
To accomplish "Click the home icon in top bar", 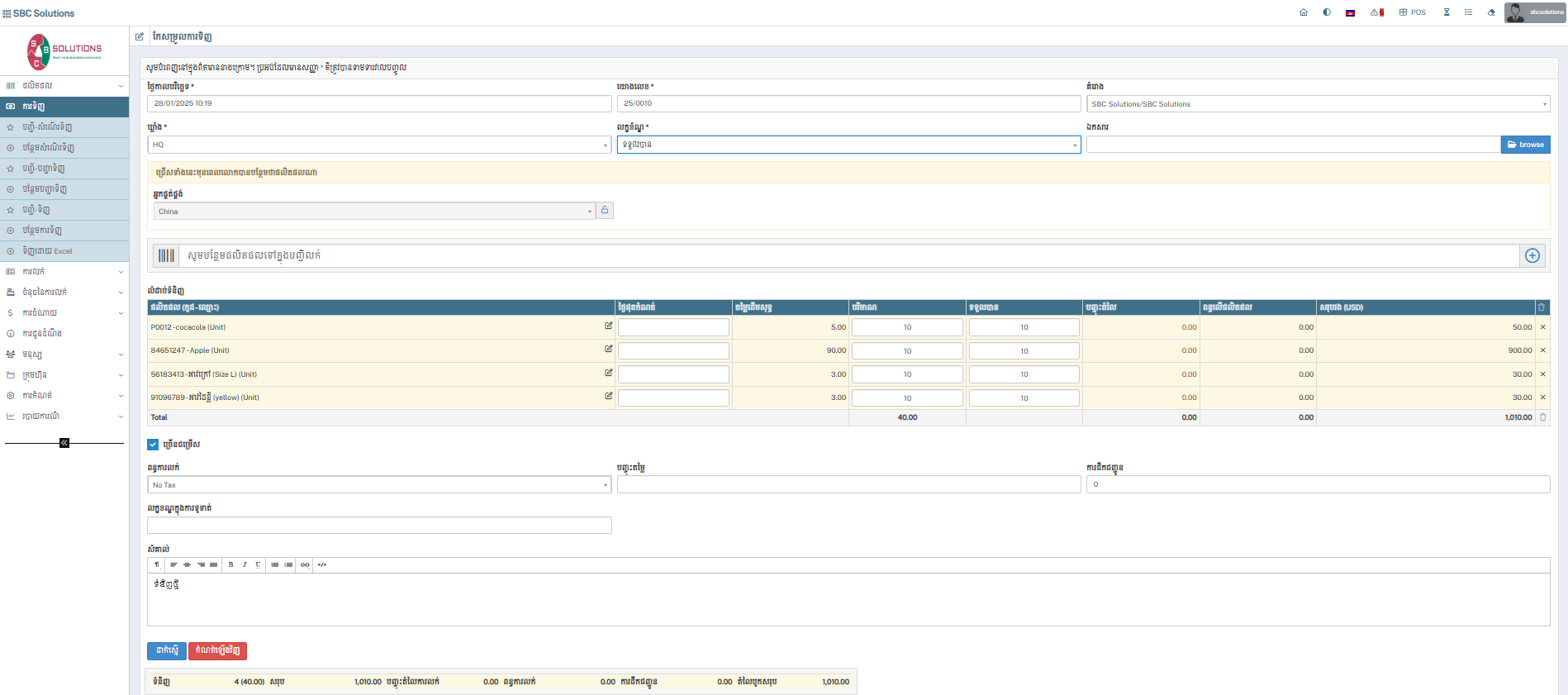I will pyautogui.click(x=1304, y=12).
